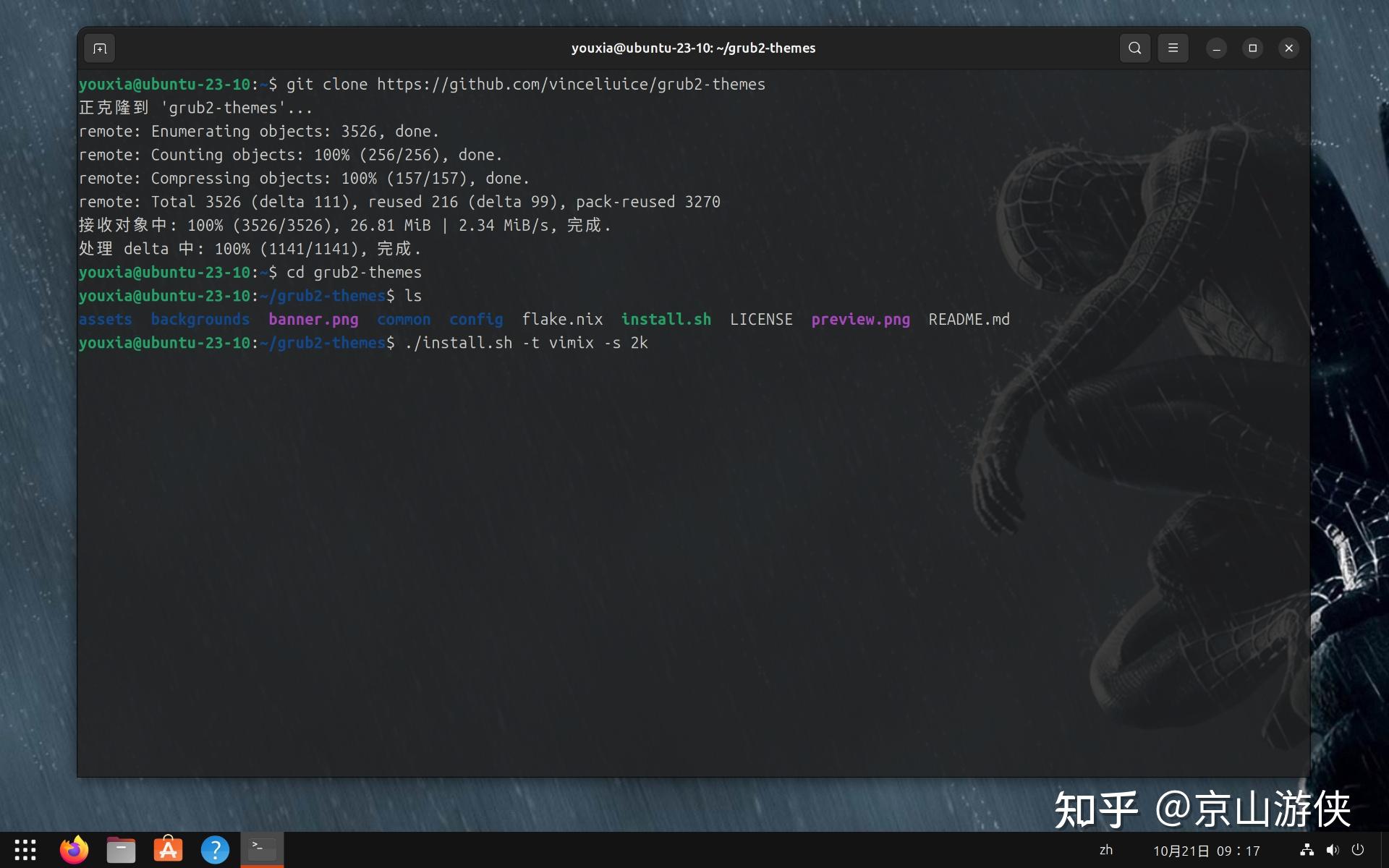This screenshot has height=868, width=1389.
Task: Click the backgrounds directory name
Action: pos(200,319)
